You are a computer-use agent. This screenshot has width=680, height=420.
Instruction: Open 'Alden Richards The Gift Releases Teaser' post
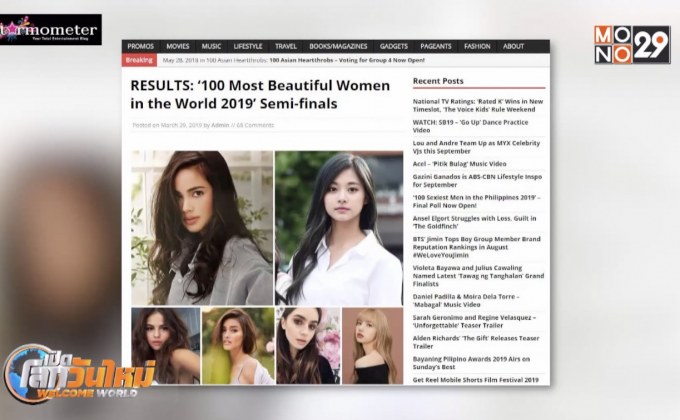(476, 342)
